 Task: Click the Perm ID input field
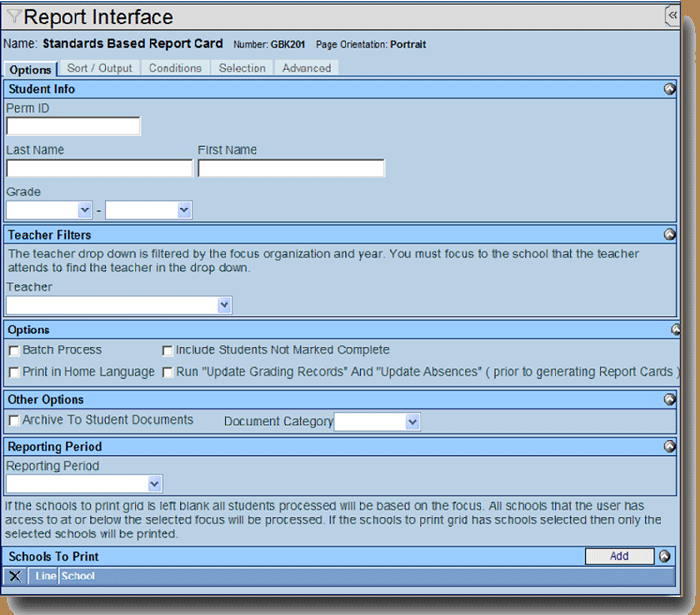coord(73,126)
